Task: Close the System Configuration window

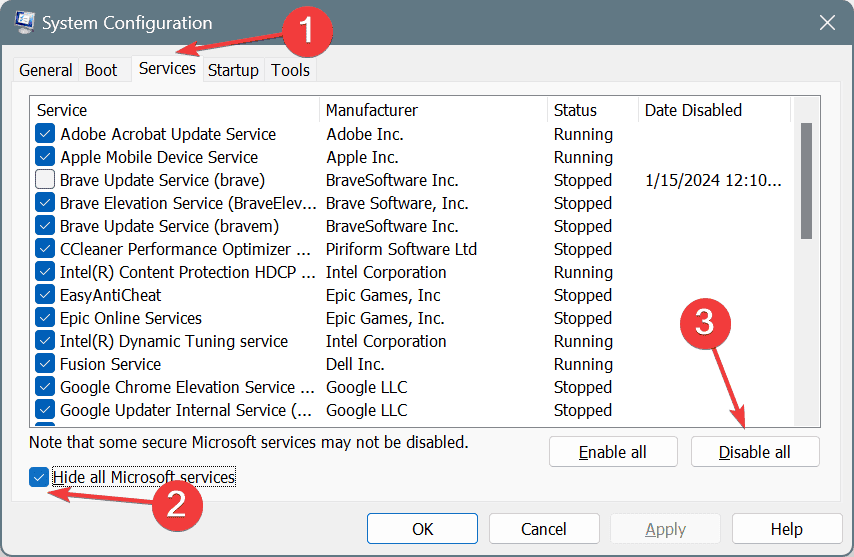Action: pos(826,22)
